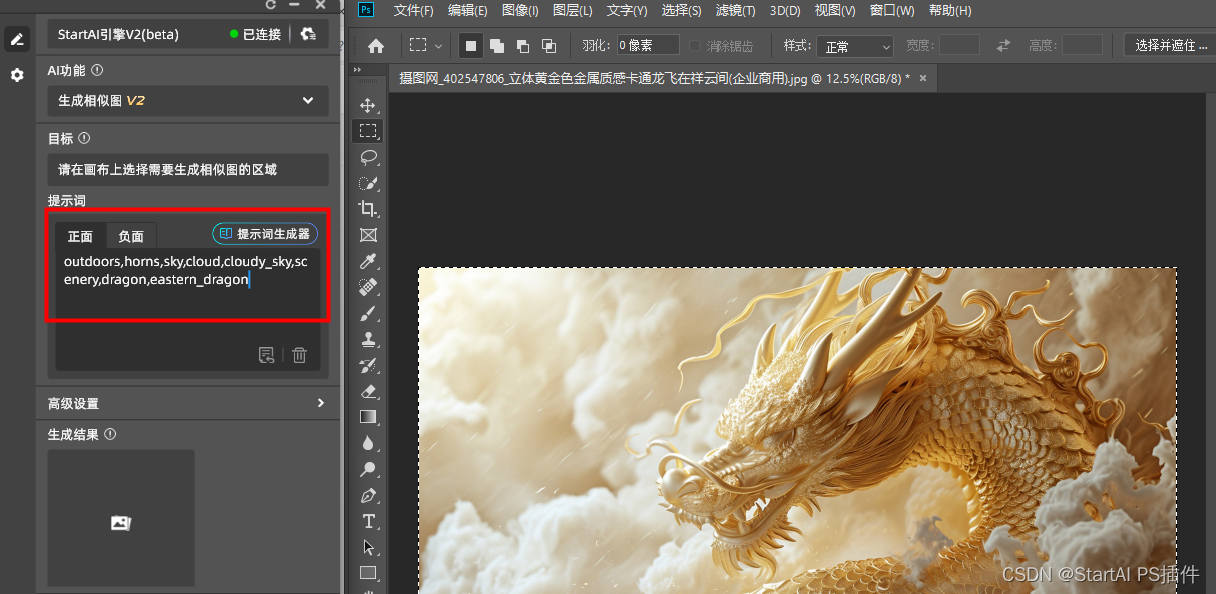The width and height of the screenshot is (1216, 594).
Task: Open the 图层(L) menu
Action: [572, 11]
